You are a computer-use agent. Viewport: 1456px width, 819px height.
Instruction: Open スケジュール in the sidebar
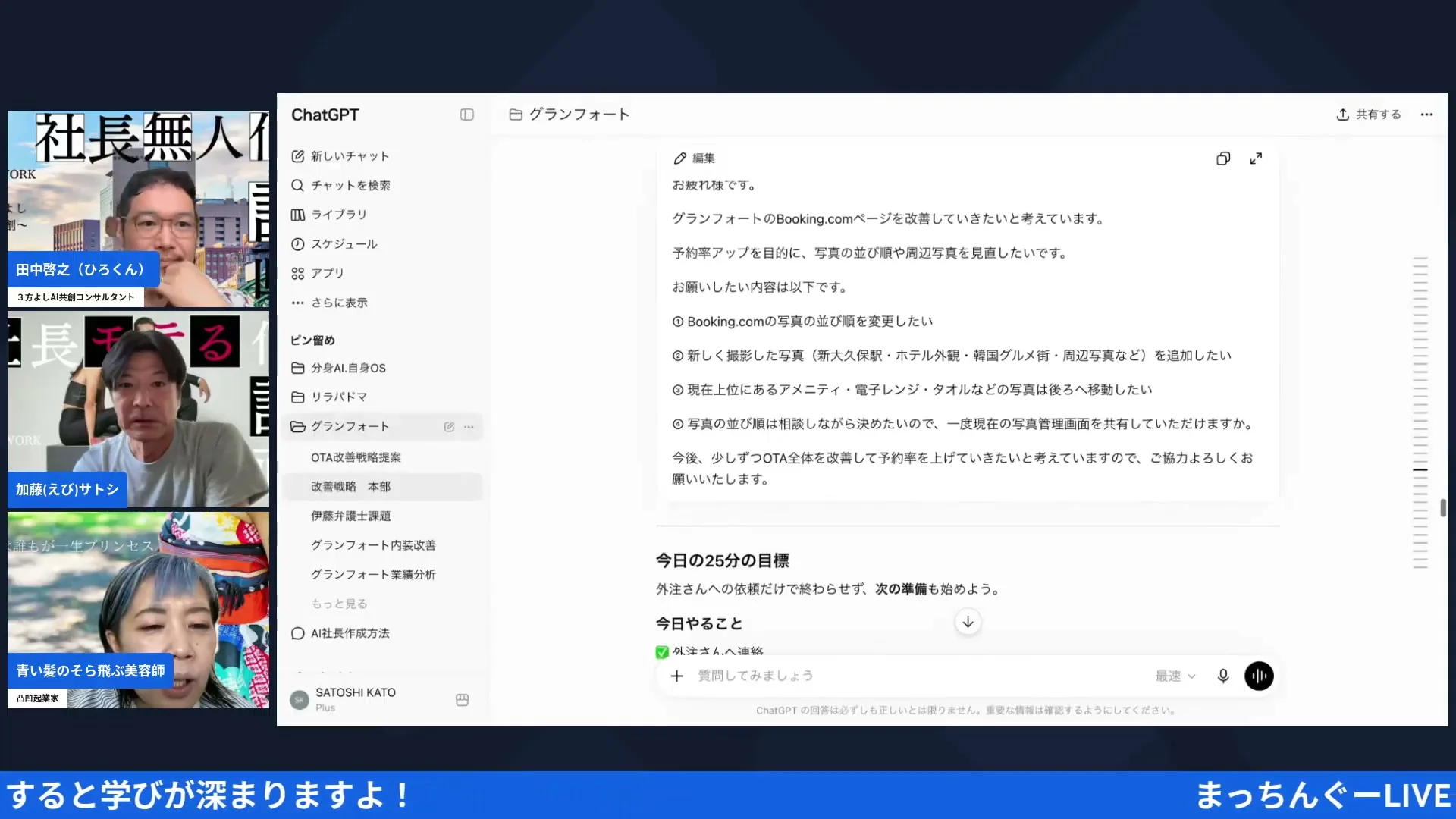(334, 244)
